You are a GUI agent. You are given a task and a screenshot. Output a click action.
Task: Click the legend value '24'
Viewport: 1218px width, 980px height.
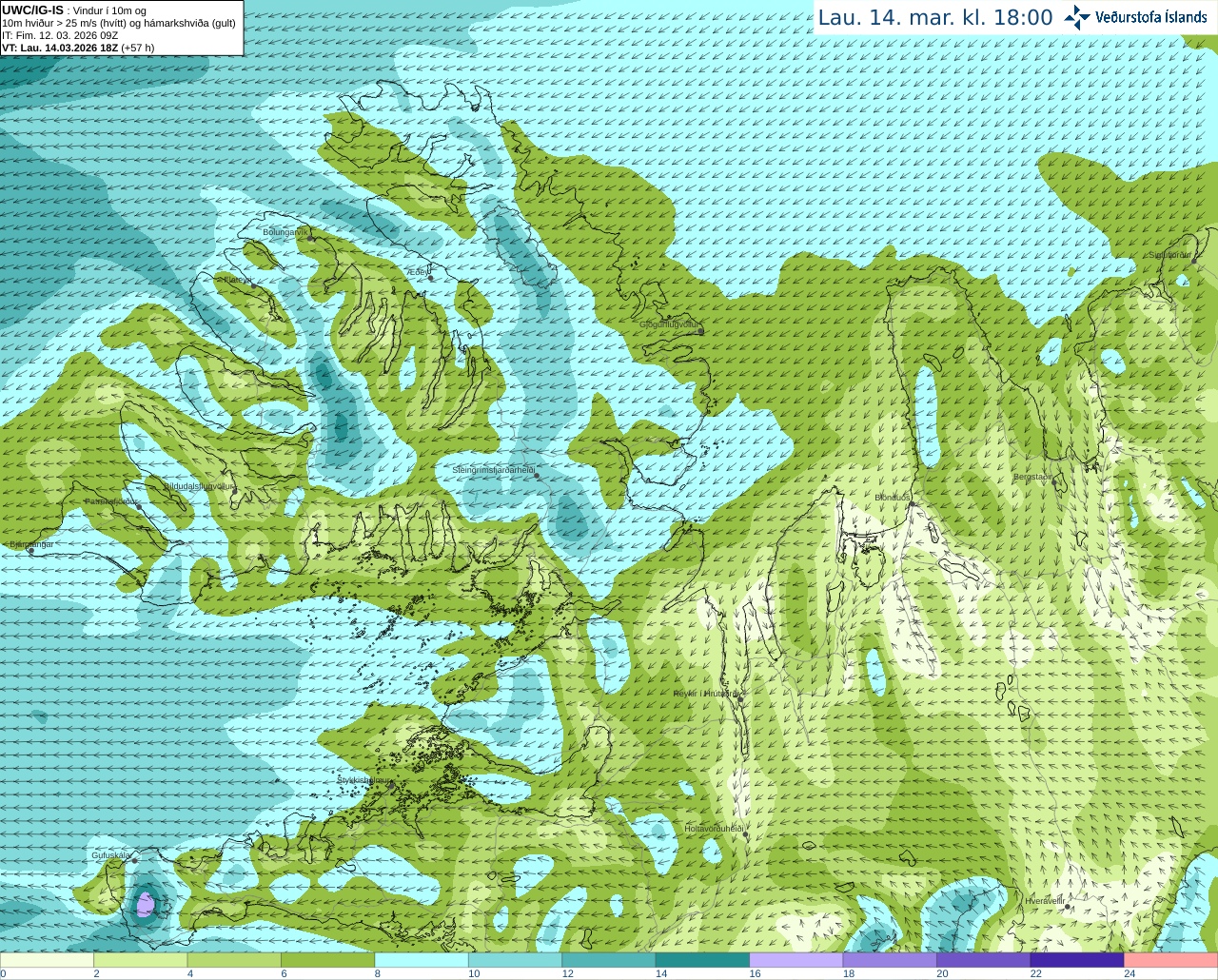coord(1130,973)
